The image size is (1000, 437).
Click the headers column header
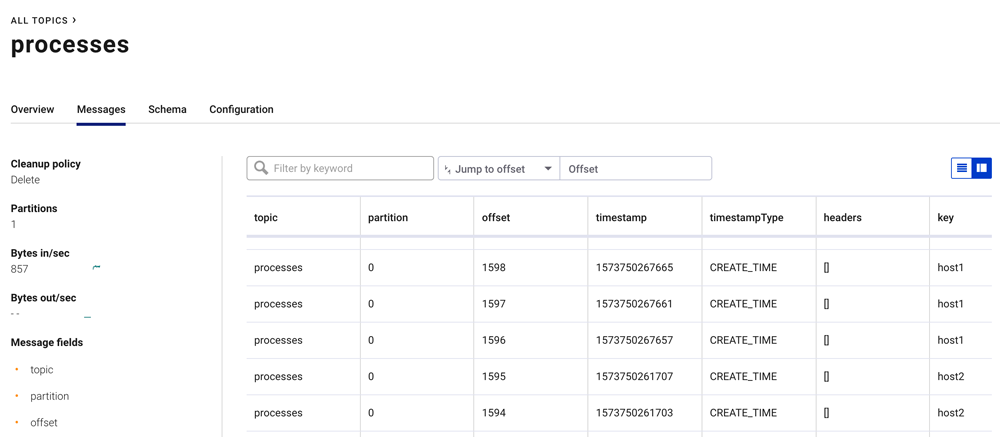842,218
